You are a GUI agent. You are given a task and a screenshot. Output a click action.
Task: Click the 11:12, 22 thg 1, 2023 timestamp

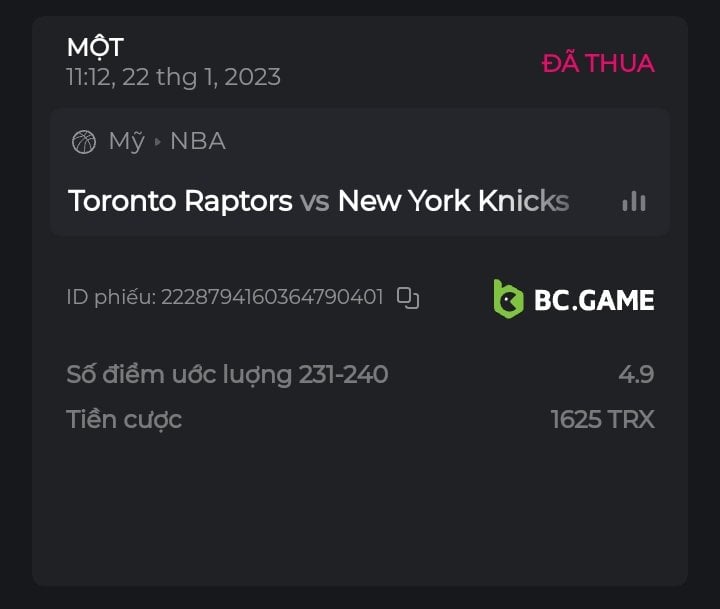coord(173,77)
